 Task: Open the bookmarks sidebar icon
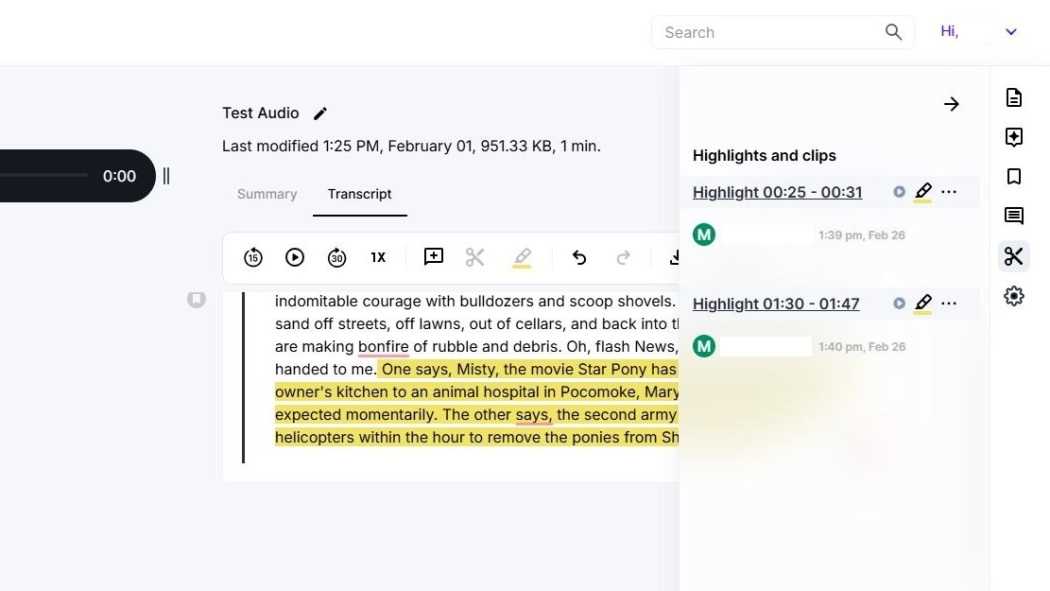[x=1014, y=177]
